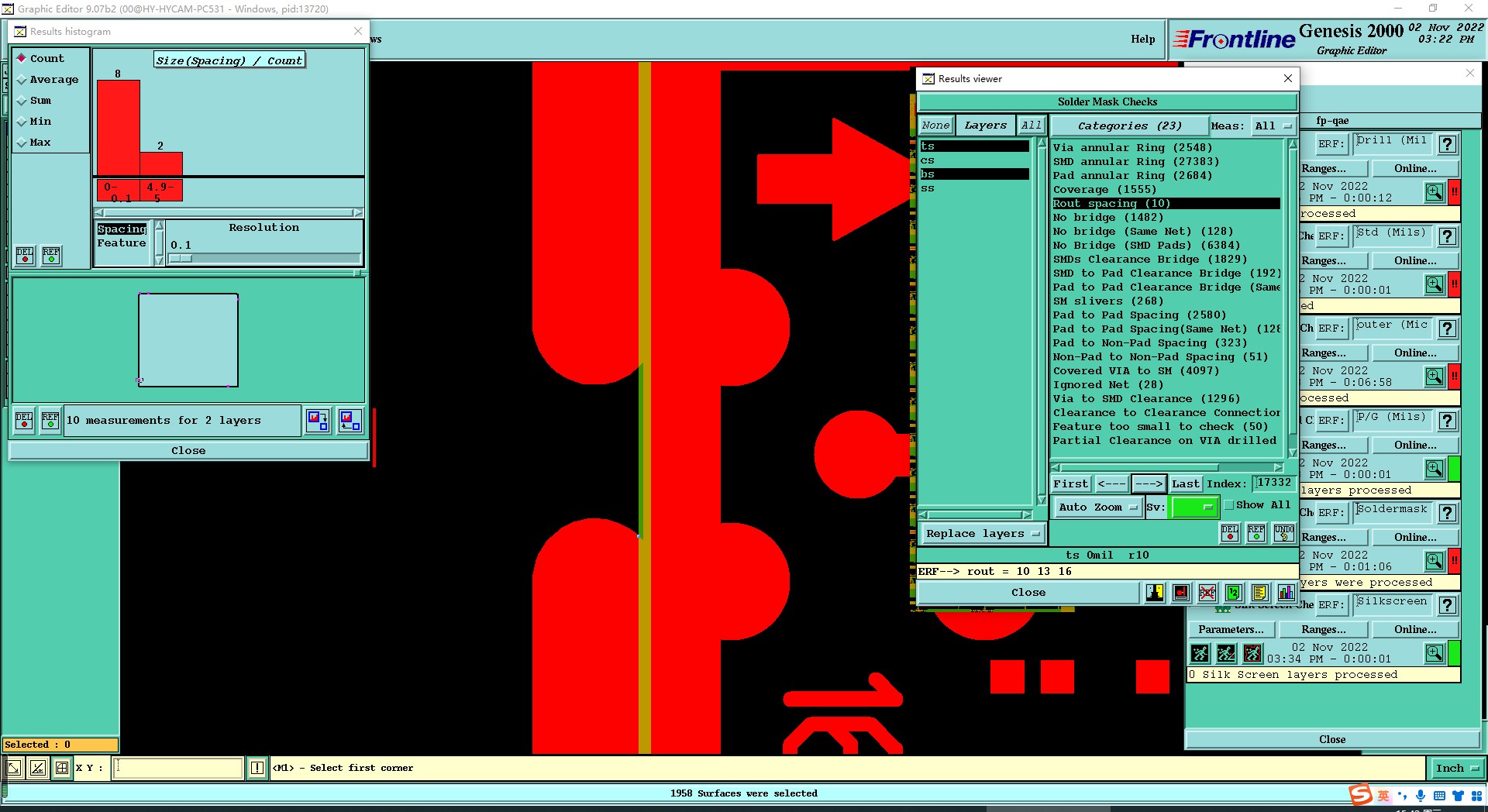Select 'Coverage (1555)' category
The width and height of the screenshot is (1488, 812).
pos(1166,190)
